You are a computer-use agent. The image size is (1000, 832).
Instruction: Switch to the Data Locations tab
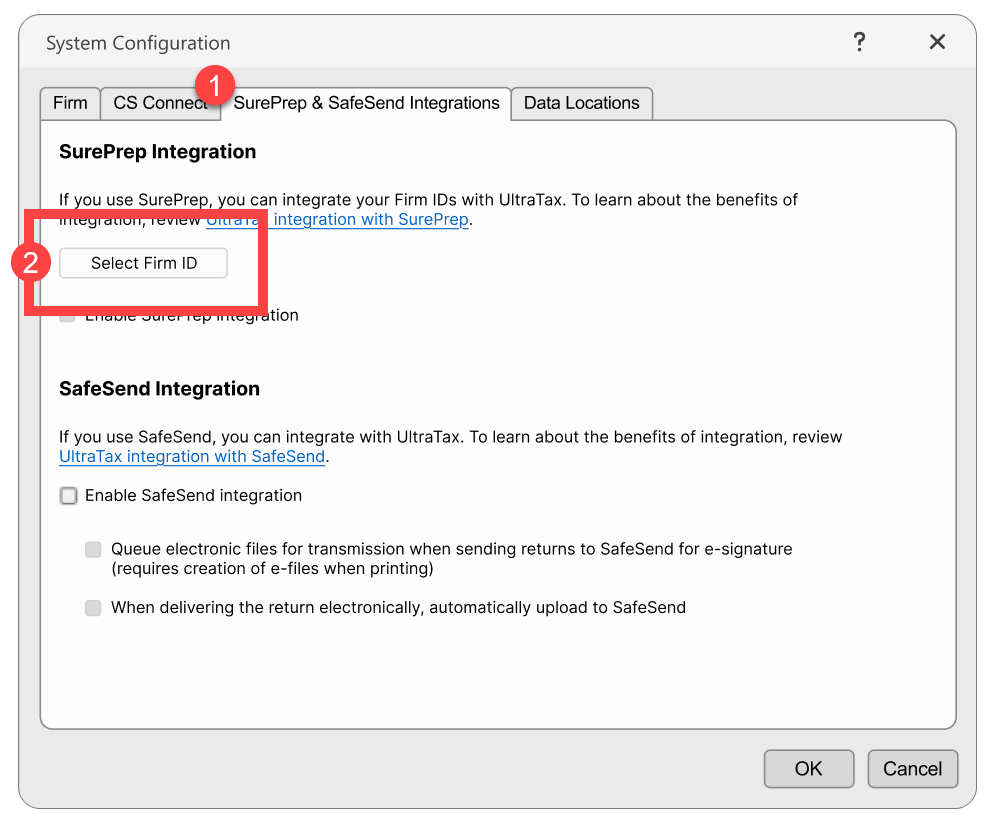(x=581, y=103)
